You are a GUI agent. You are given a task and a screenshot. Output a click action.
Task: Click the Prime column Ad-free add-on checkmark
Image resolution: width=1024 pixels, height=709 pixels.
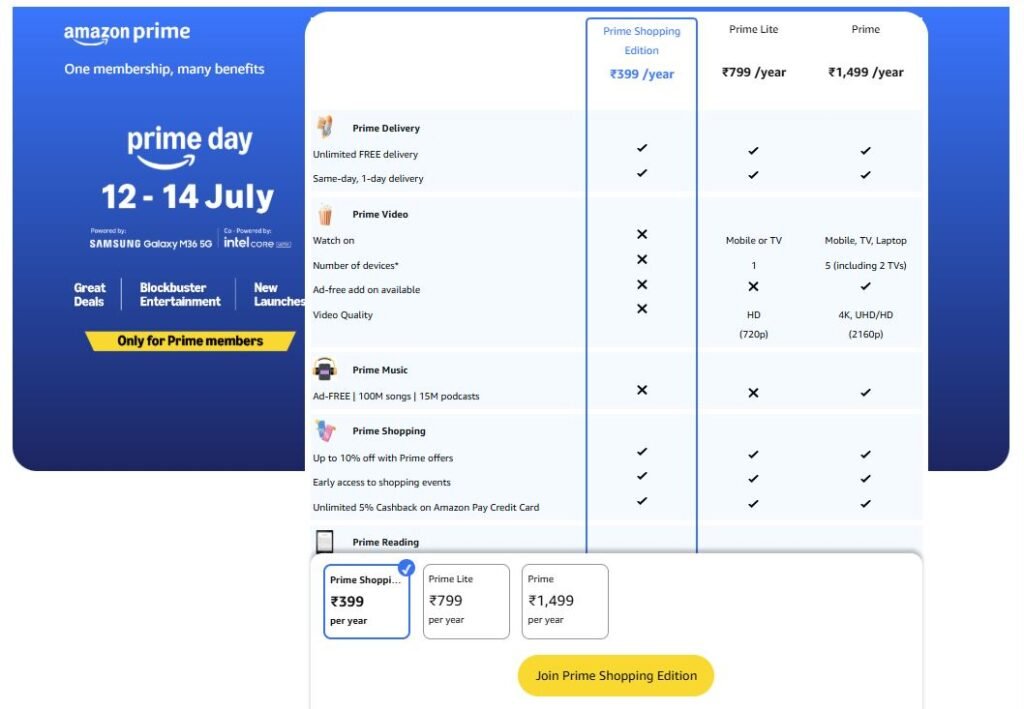[865, 286]
